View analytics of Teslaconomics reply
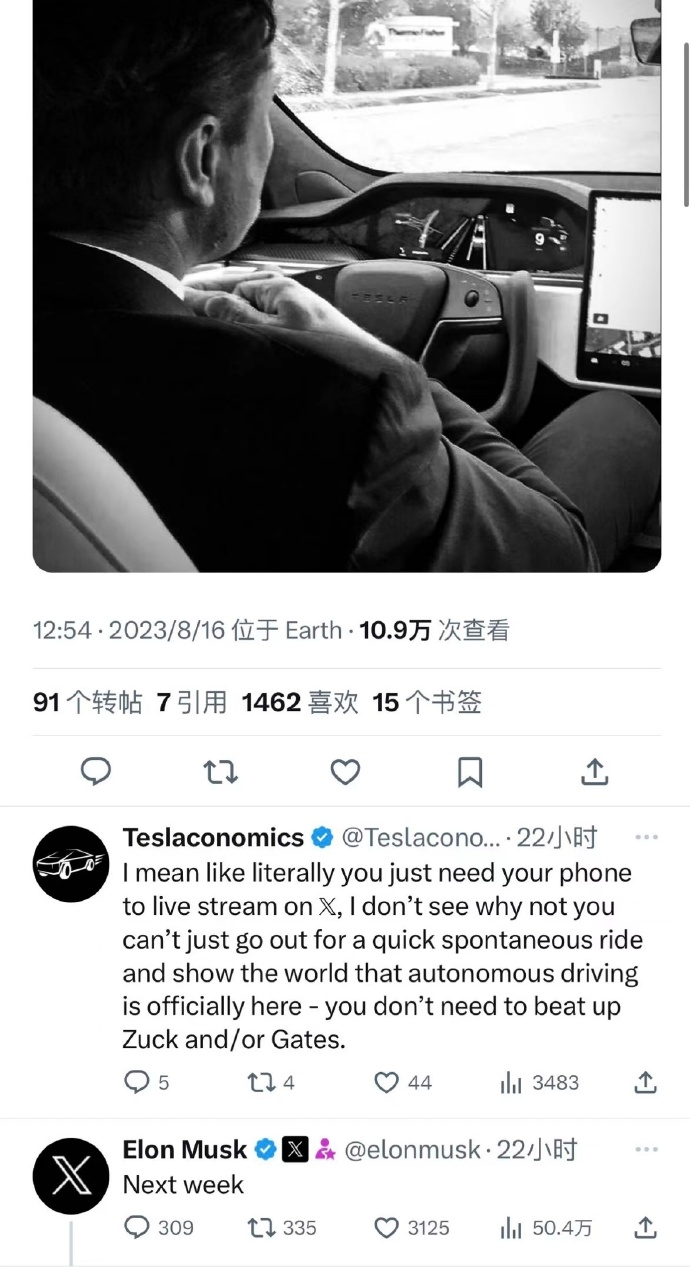The width and height of the screenshot is (690, 1267). pos(539,1082)
